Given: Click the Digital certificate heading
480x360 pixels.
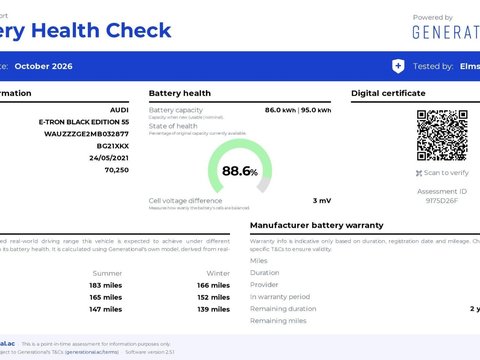Looking at the screenshot, I should (x=388, y=93).
